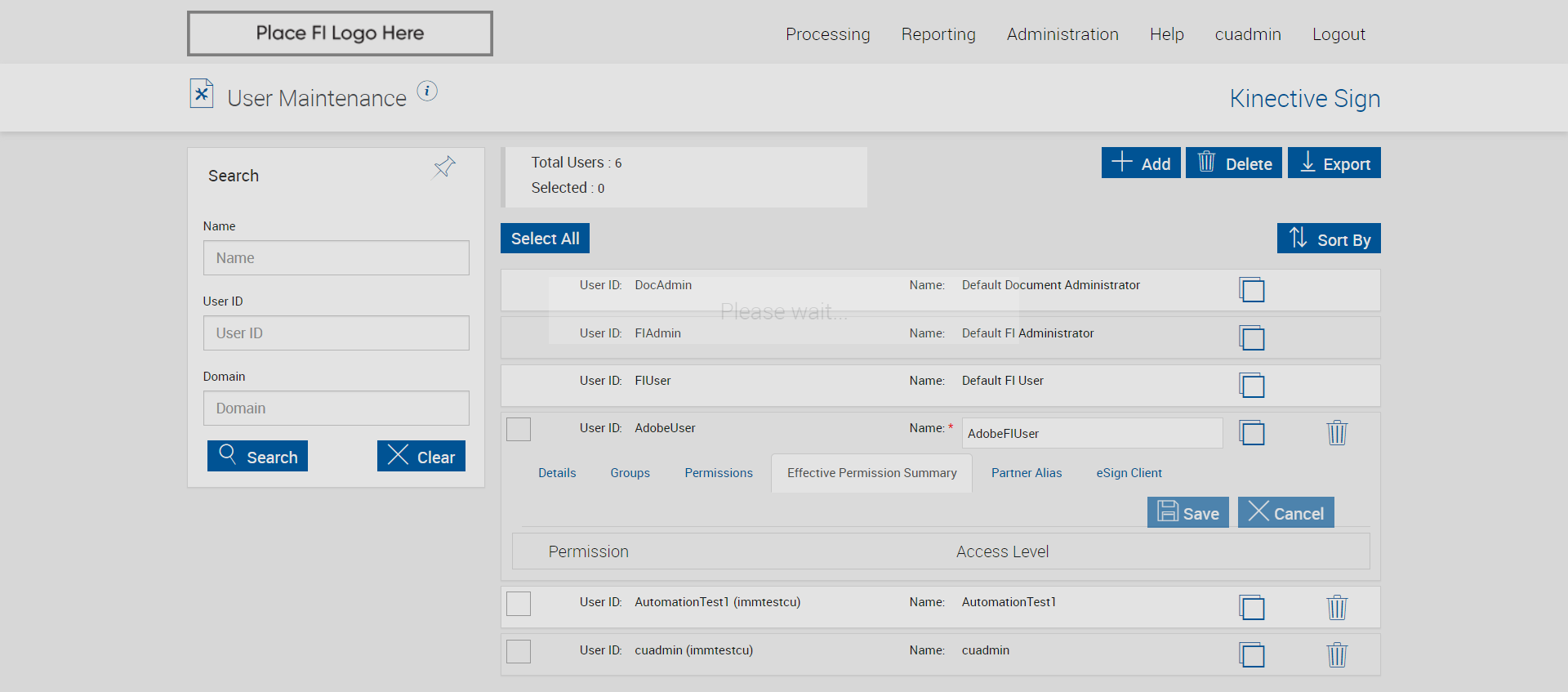Open the eSign Client tab
1568x692 pixels.
coord(1129,473)
